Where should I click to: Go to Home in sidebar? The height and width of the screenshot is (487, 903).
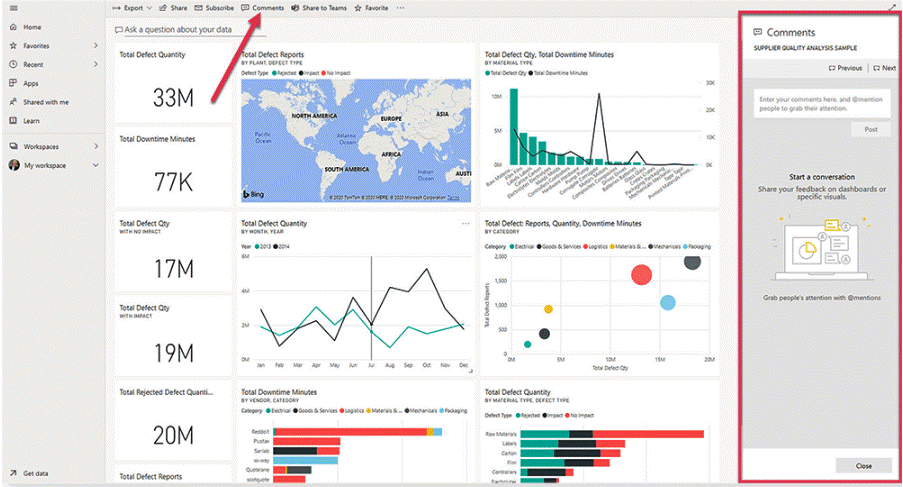click(x=26, y=27)
